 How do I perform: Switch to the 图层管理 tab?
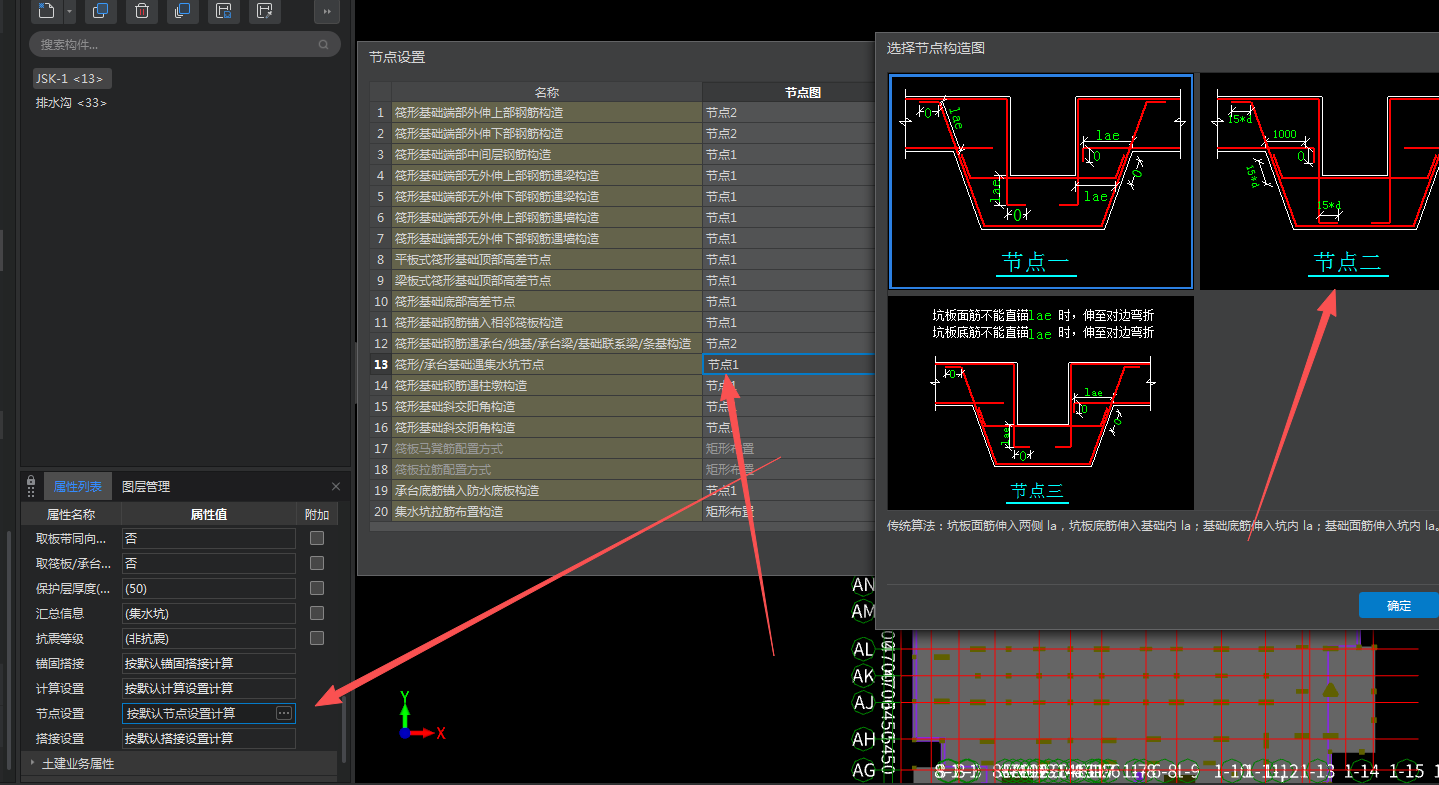[x=146, y=487]
